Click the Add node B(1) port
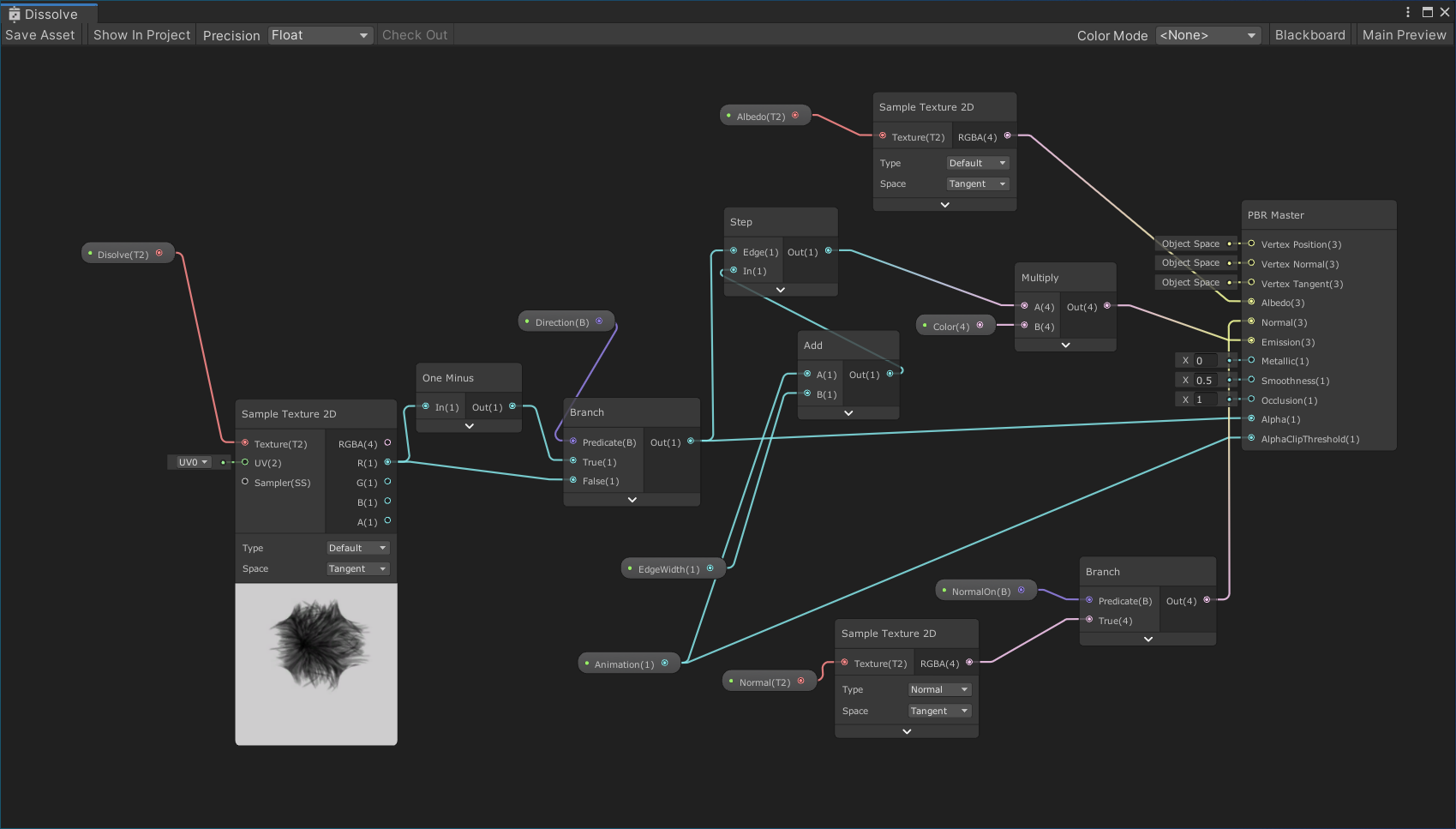 click(807, 393)
